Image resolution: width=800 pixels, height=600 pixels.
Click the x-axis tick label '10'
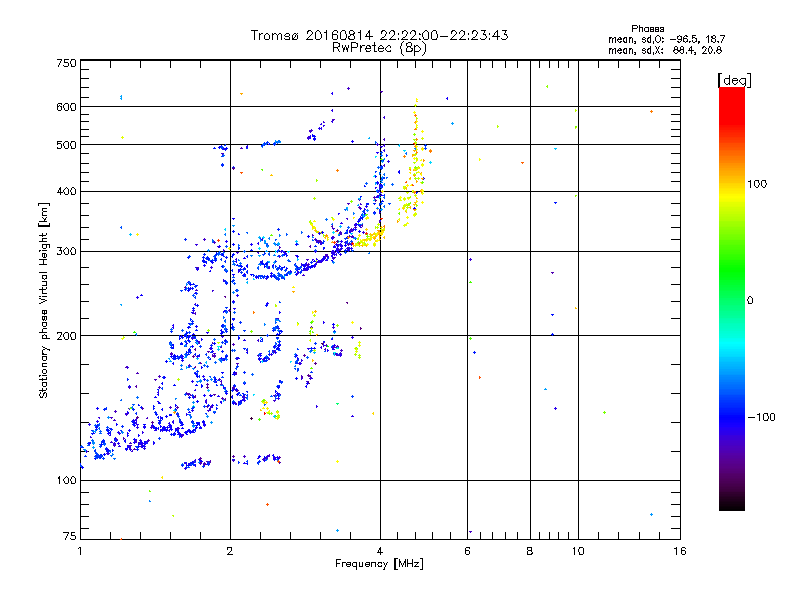coord(578,551)
